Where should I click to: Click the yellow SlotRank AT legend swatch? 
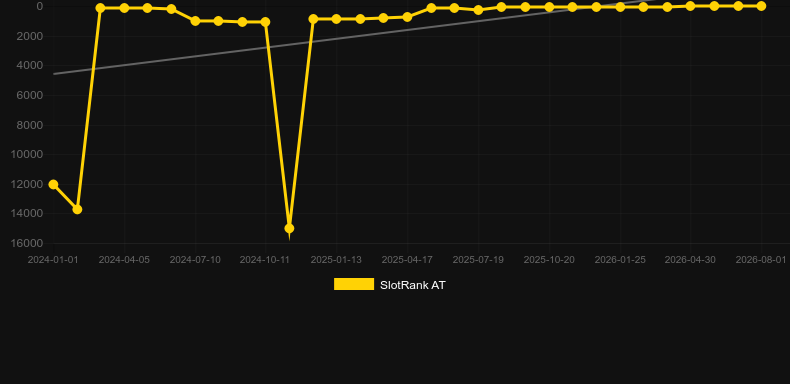[x=354, y=284]
